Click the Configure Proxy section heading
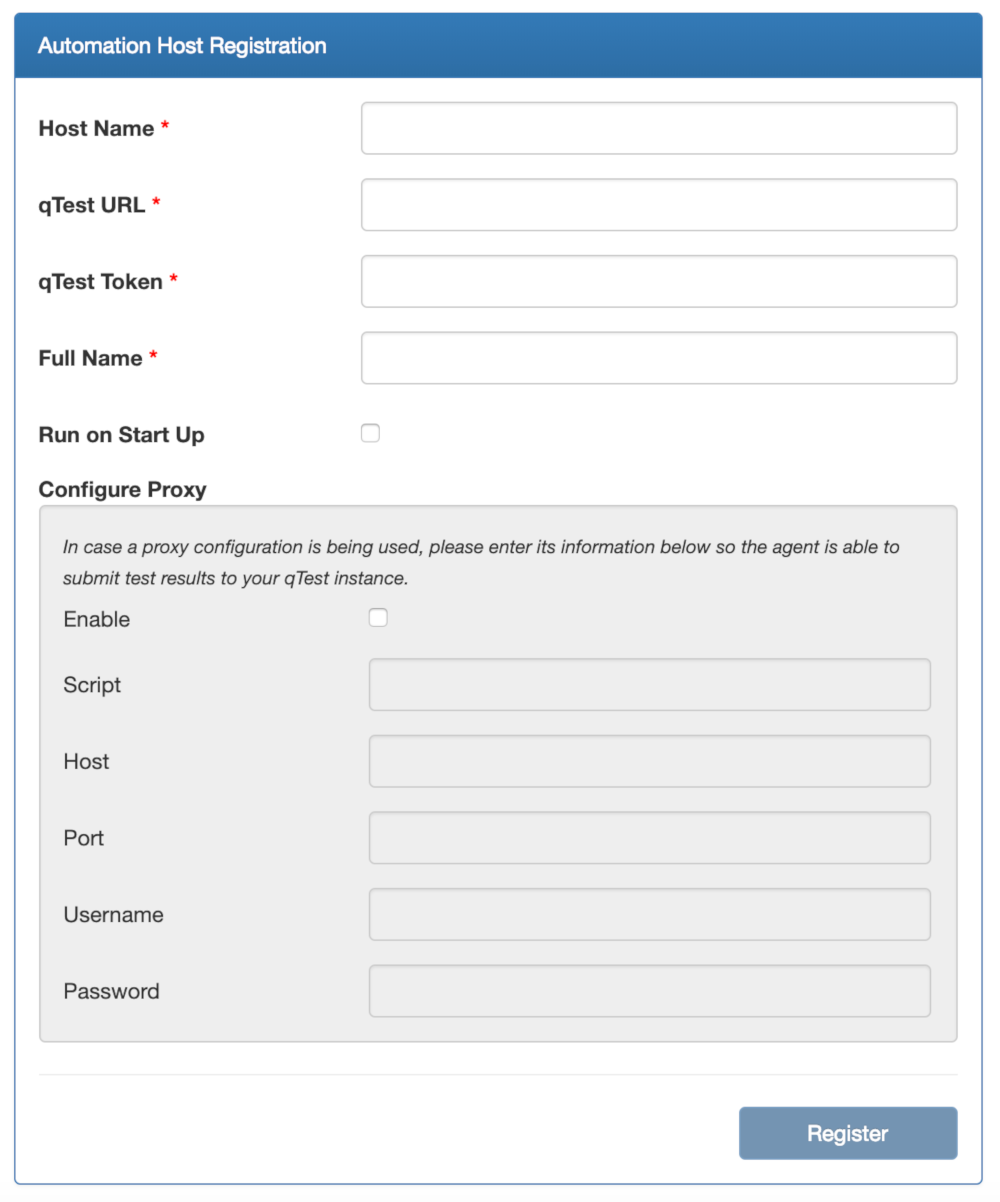The image size is (1000, 1202). pos(122,489)
